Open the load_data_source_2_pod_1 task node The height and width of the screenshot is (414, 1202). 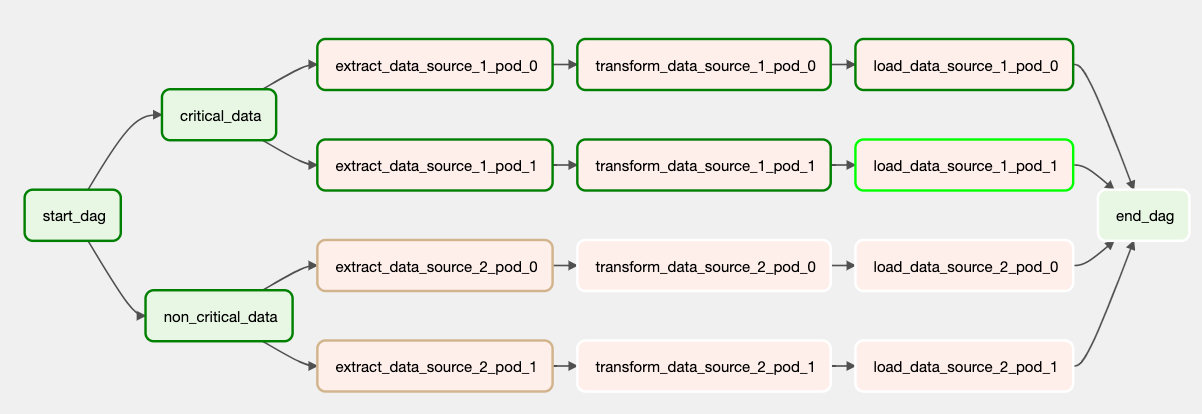(964, 366)
